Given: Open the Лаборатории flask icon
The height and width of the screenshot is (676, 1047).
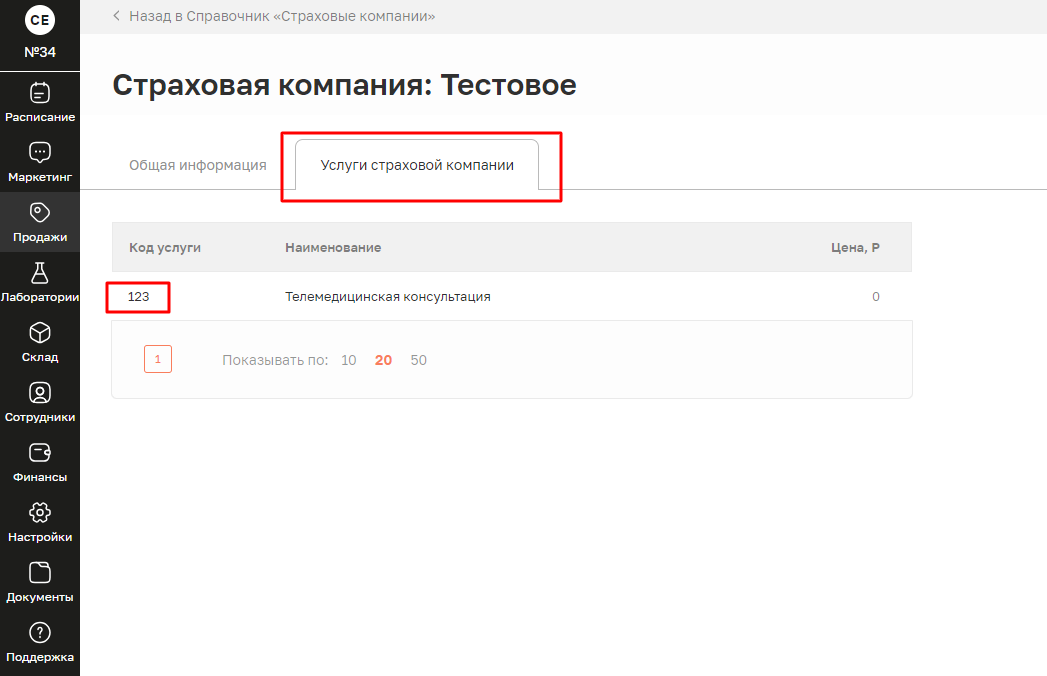Looking at the screenshot, I should 39,273.
